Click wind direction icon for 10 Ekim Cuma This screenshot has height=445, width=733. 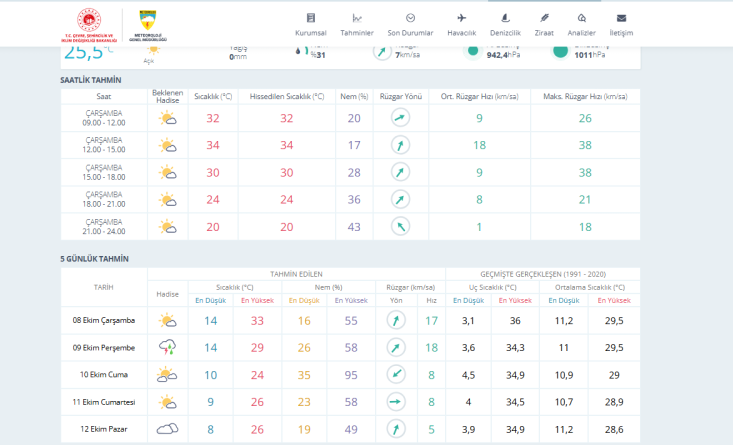click(x=396, y=375)
